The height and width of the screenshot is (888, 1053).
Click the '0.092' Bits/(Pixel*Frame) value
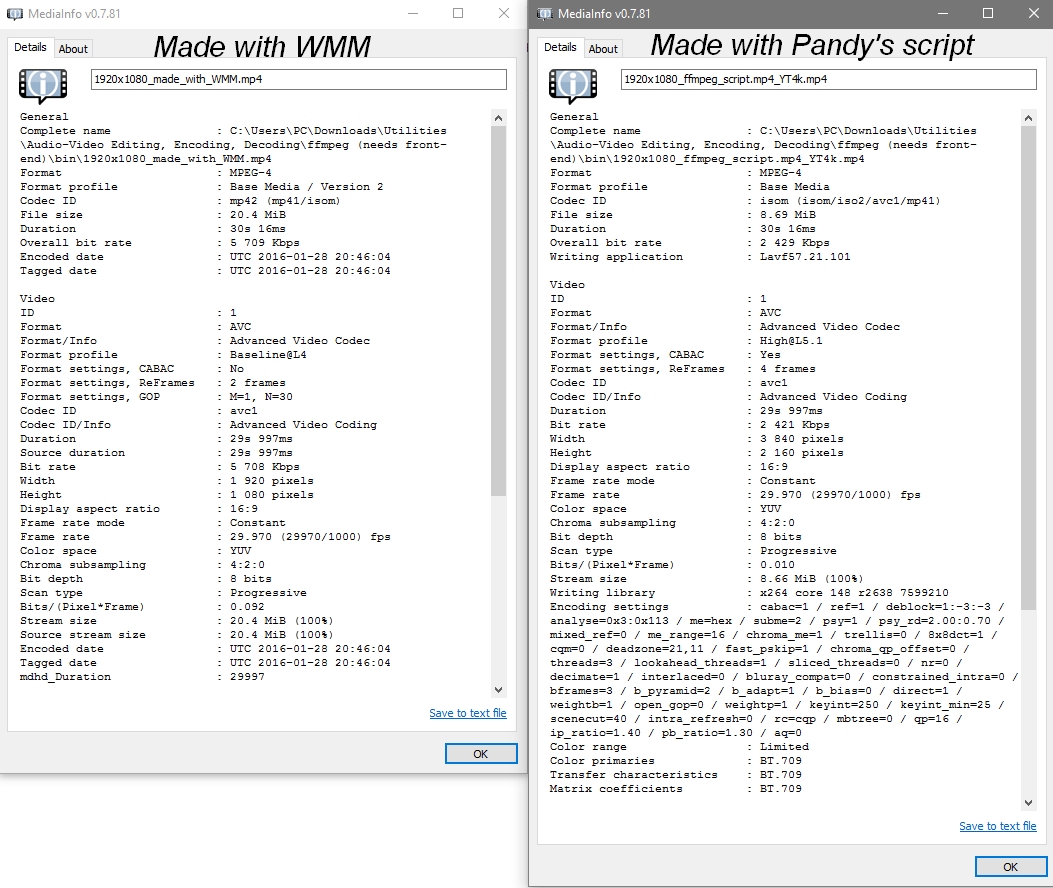click(x=247, y=607)
